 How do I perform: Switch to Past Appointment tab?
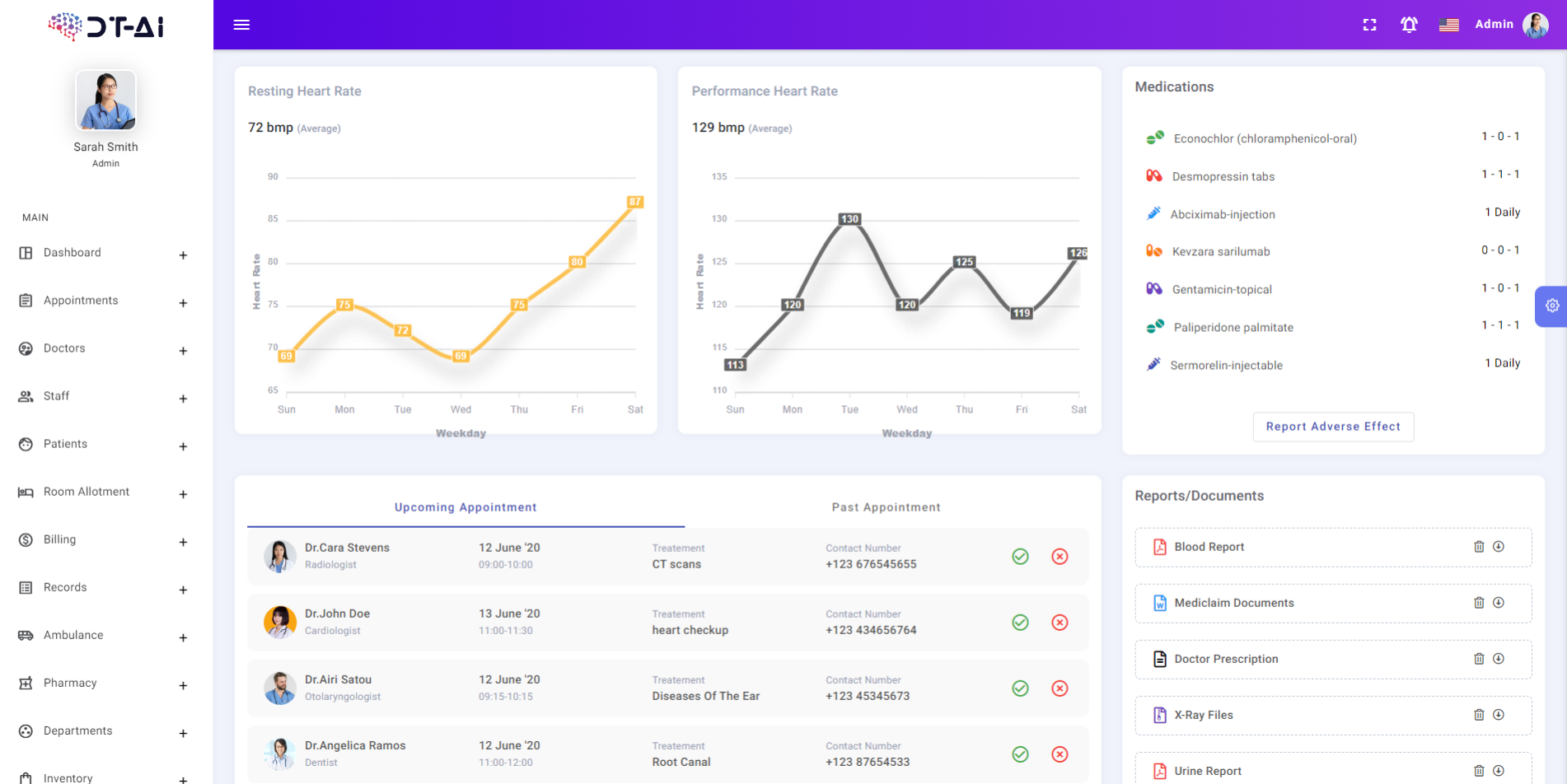pyautogui.click(x=886, y=507)
